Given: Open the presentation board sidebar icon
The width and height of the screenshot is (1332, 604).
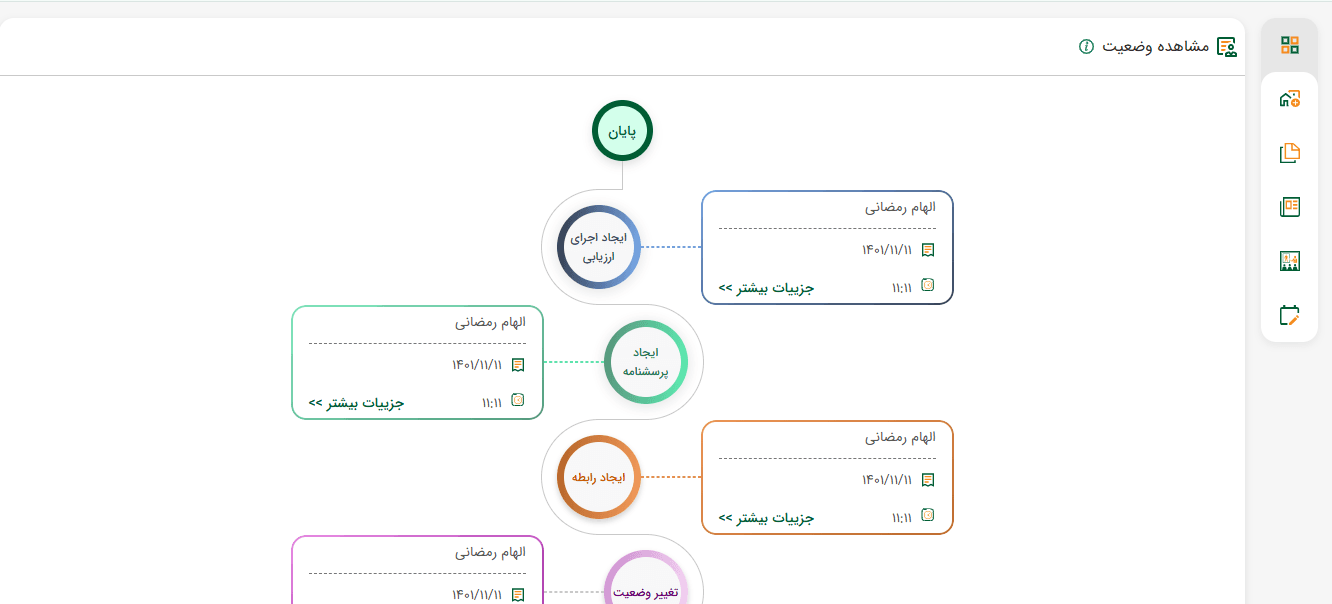Looking at the screenshot, I should pos(1289,261).
